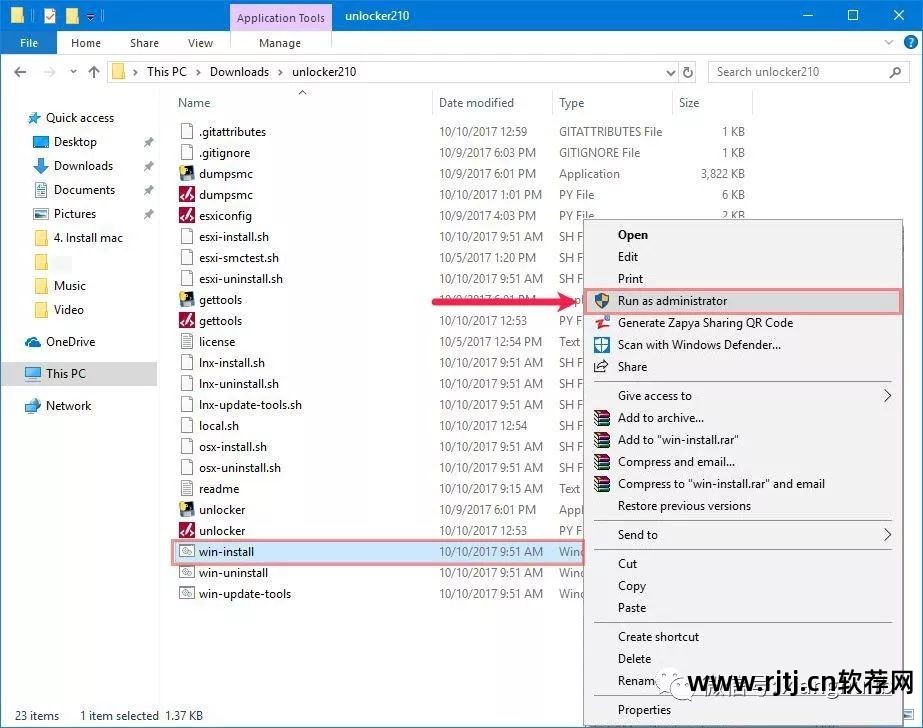Click the chevron after Downloads in path
923x728 pixels.
click(280, 72)
